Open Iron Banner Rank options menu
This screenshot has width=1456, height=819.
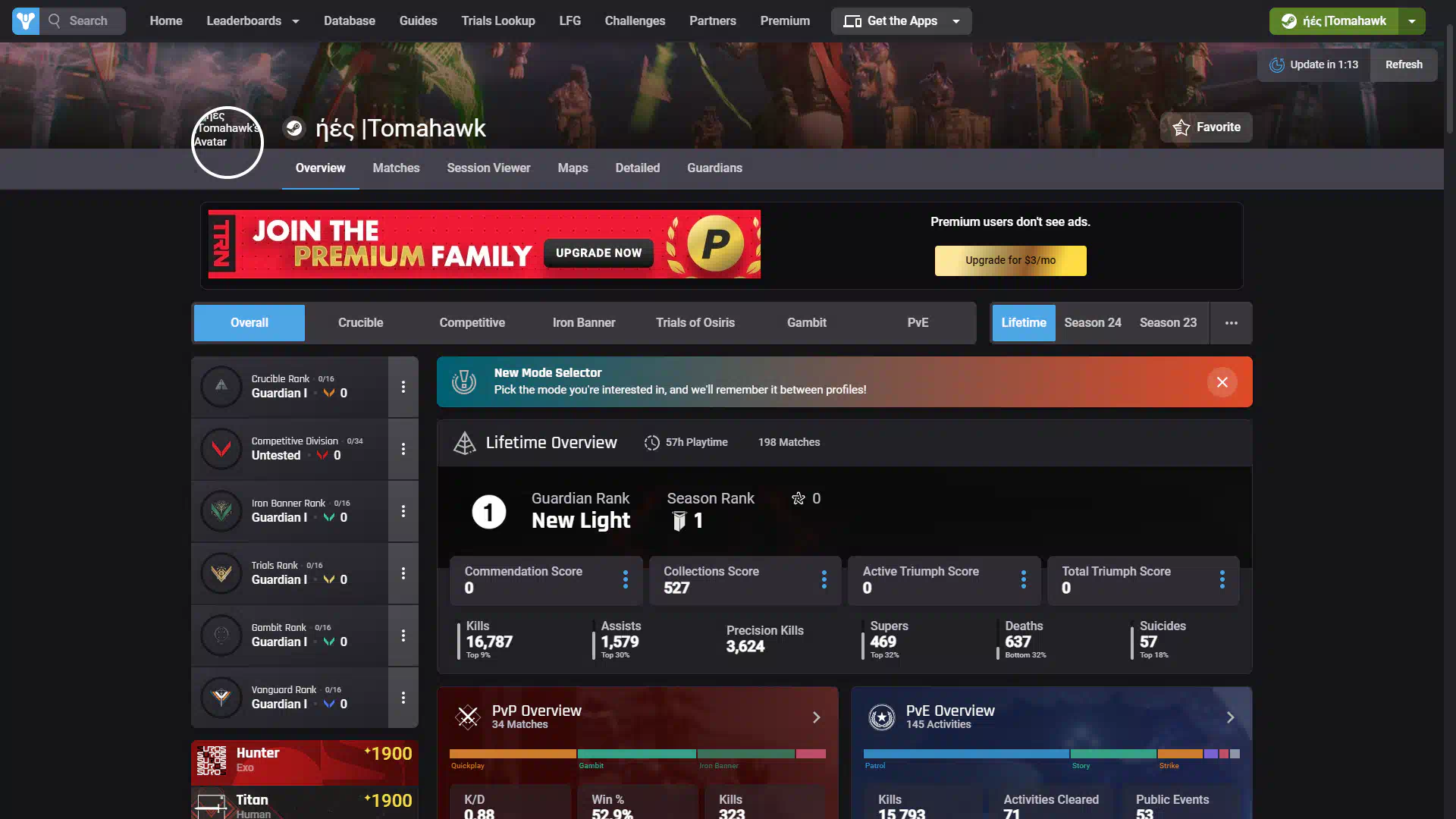click(x=403, y=511)
